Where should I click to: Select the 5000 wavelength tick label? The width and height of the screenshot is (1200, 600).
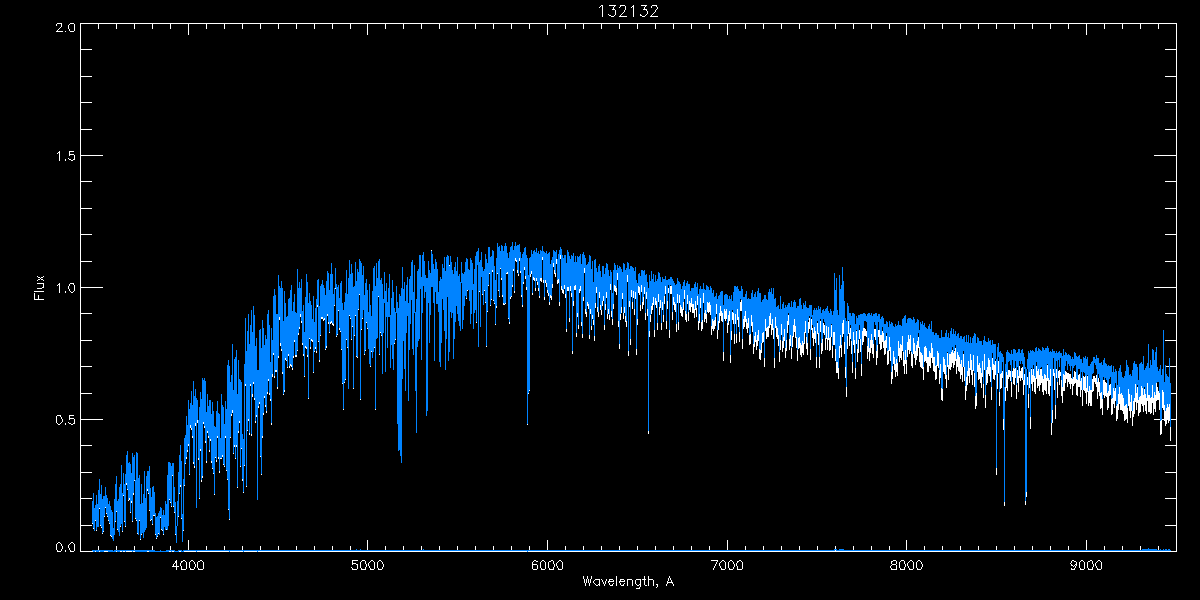pyautogui.click(x=367, y=563)
